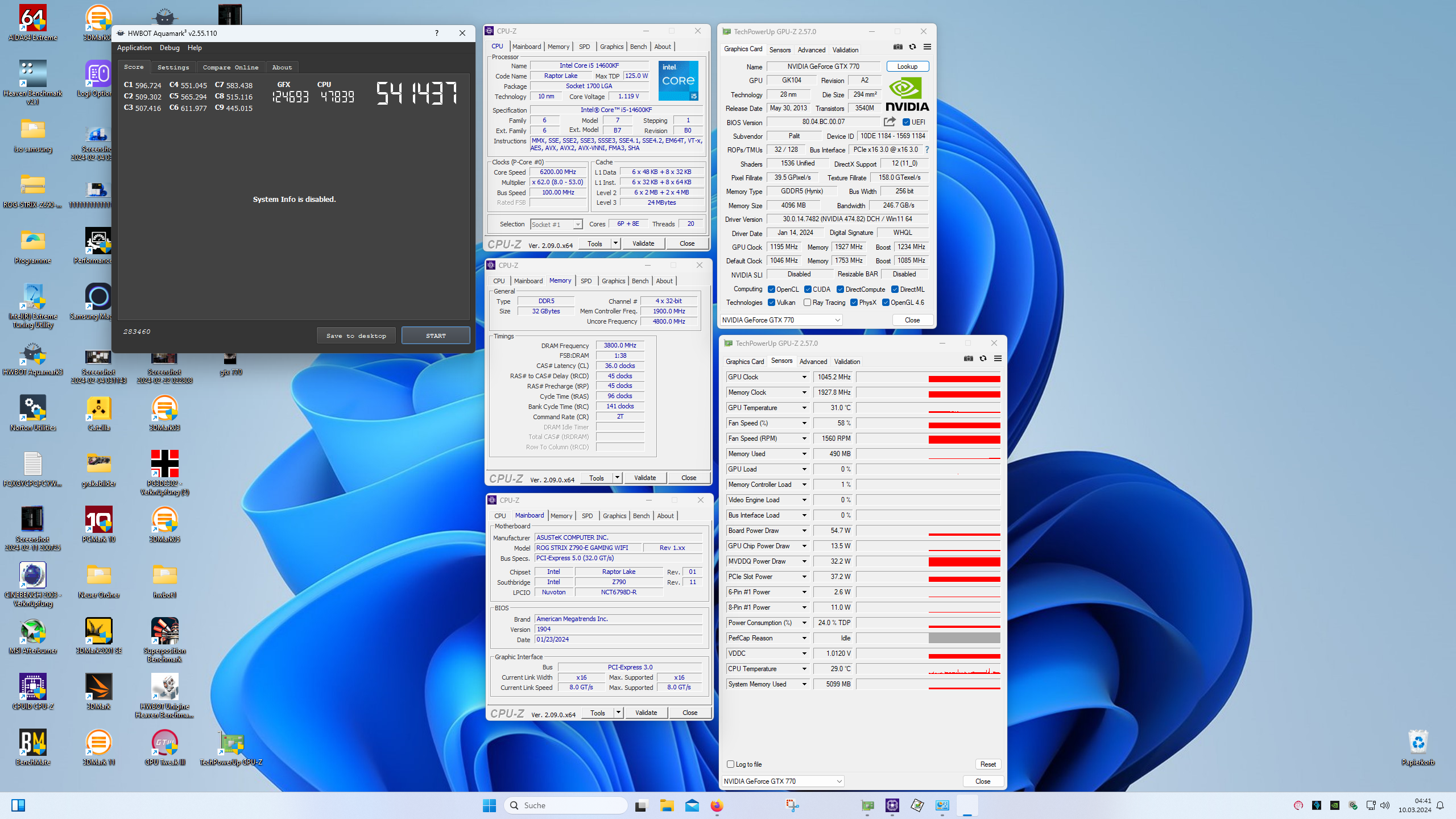
Task: Toggle UEFI checkbox in GPU-Z
Action: (906, 122)
